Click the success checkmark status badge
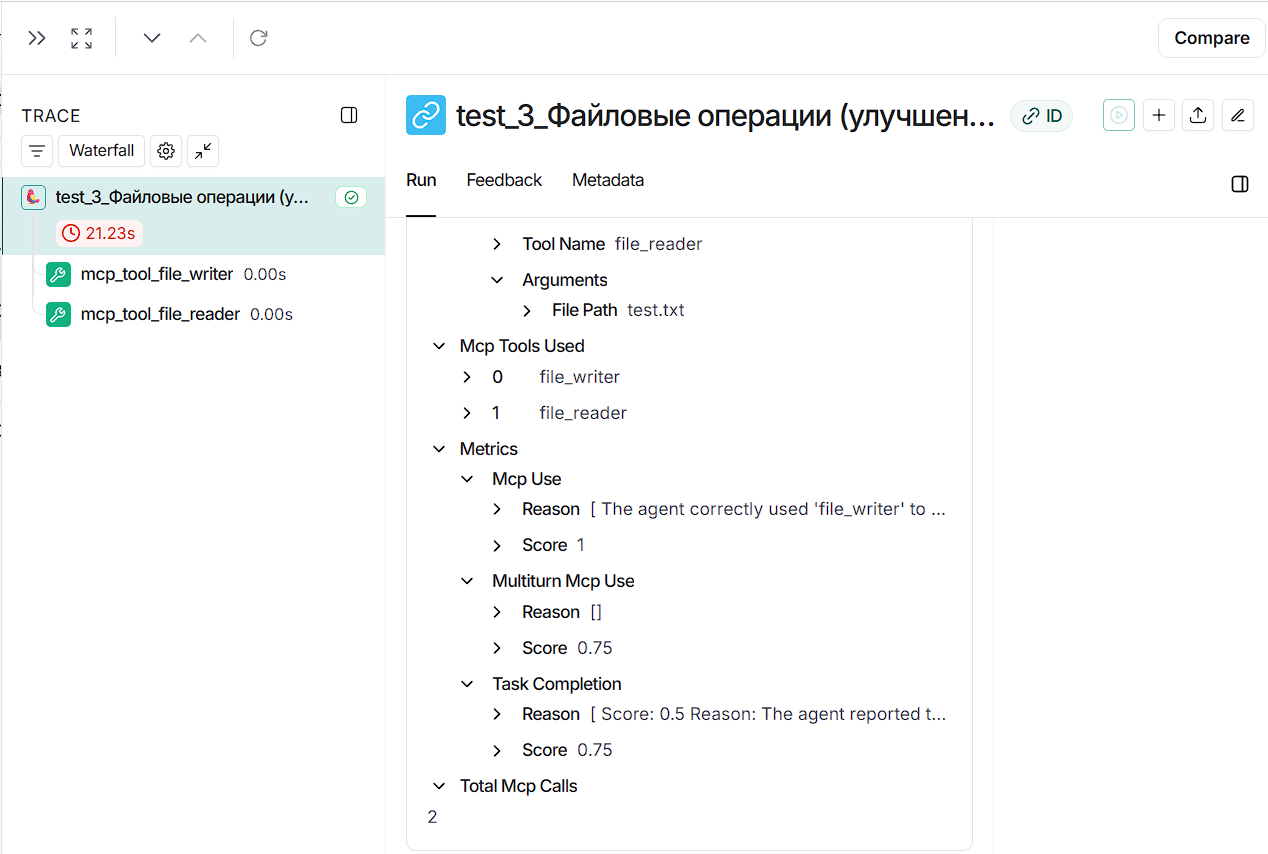 (351, 198)
